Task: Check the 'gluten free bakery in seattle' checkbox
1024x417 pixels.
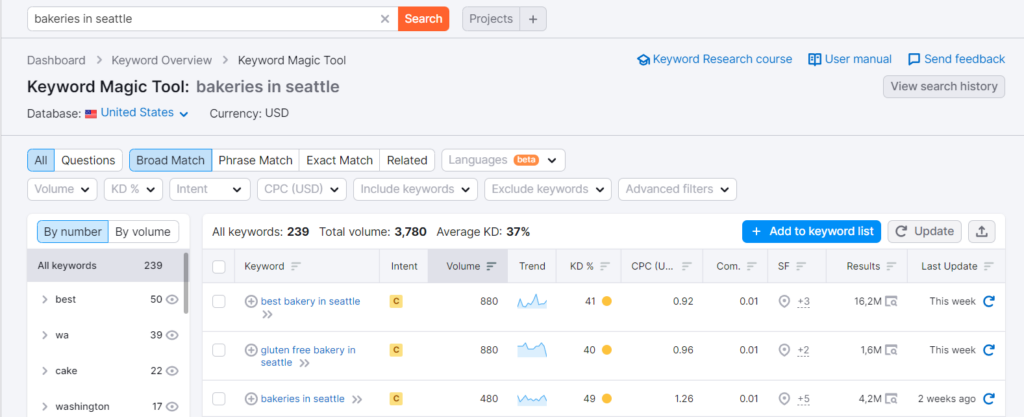Action: point(219,350)
